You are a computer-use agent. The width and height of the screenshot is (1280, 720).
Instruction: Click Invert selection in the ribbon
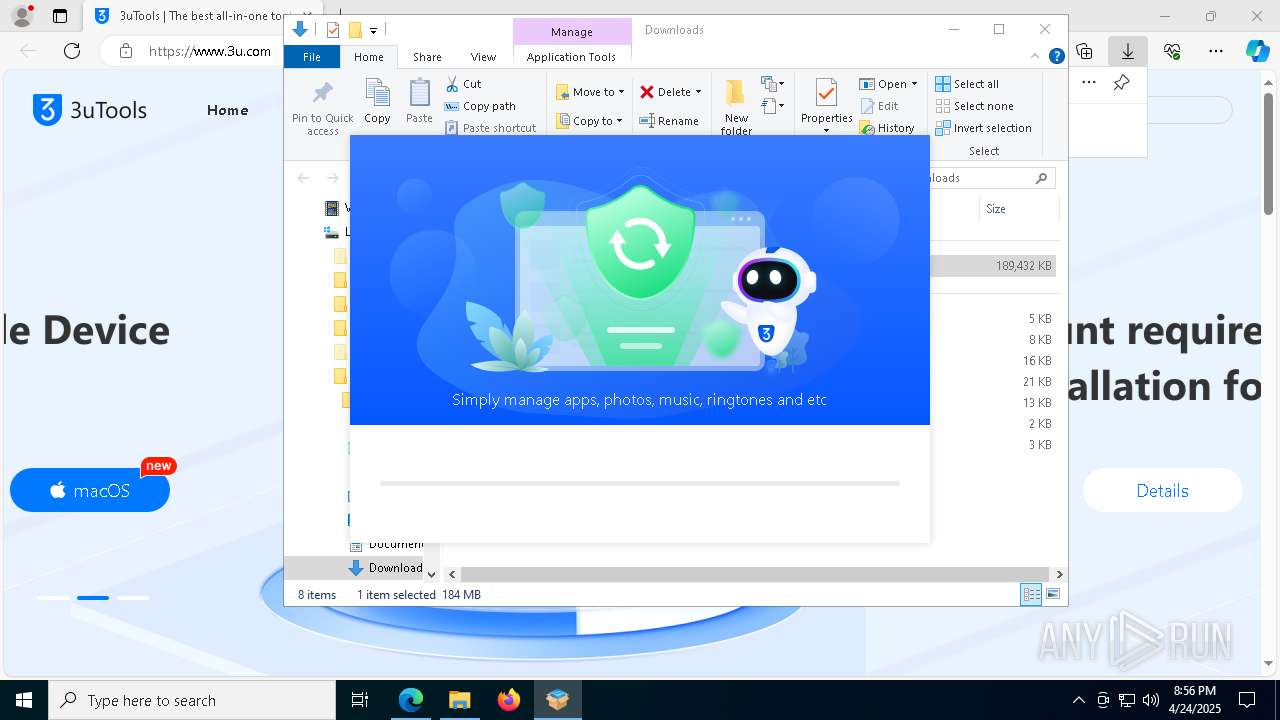pyautogui.click(x=983, y=128)
